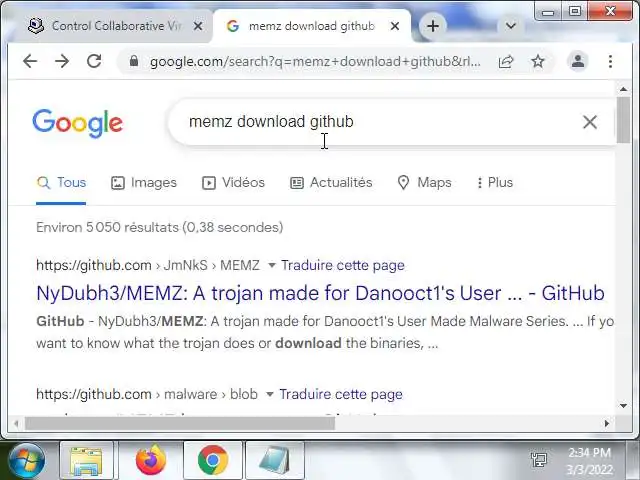This screenshot has width=640, height=480.
Task: Select the Tous search tab
Action: point(61,182)
